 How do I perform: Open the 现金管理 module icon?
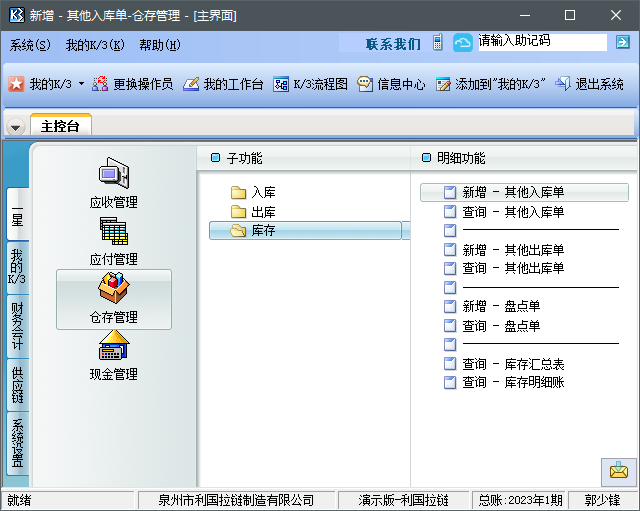113,347
